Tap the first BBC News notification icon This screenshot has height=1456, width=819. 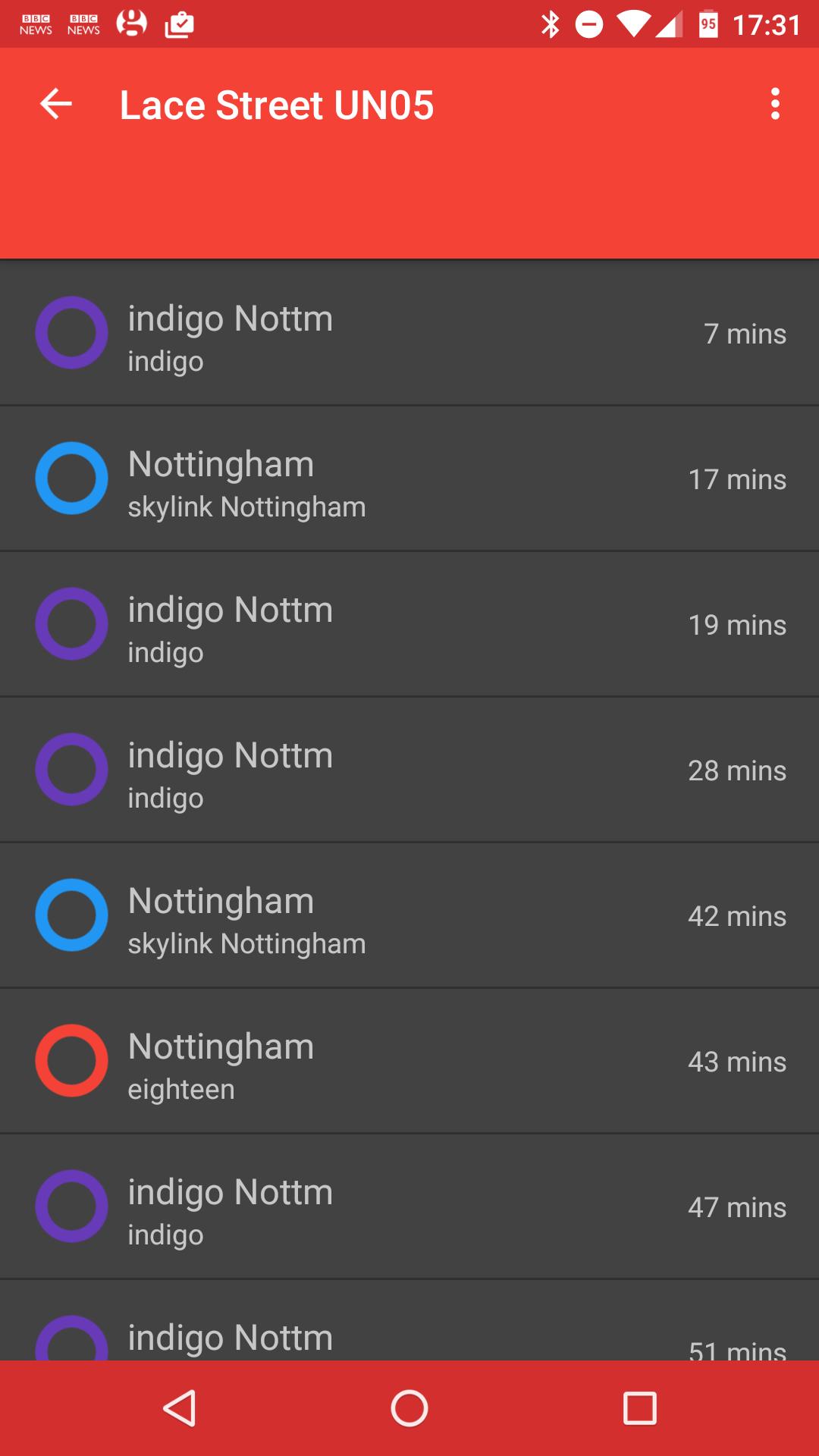36,24
